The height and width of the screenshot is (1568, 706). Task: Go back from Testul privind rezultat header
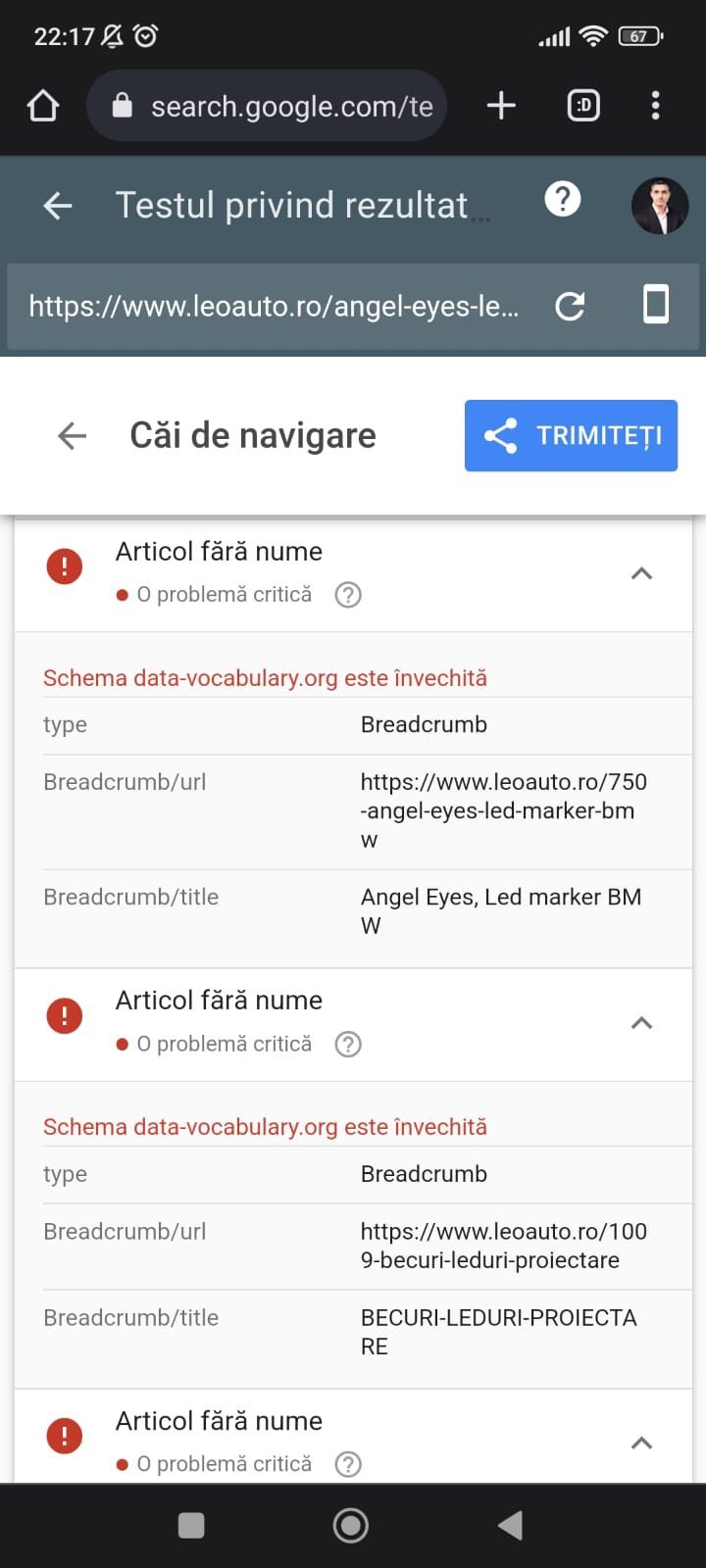point(58,206)
